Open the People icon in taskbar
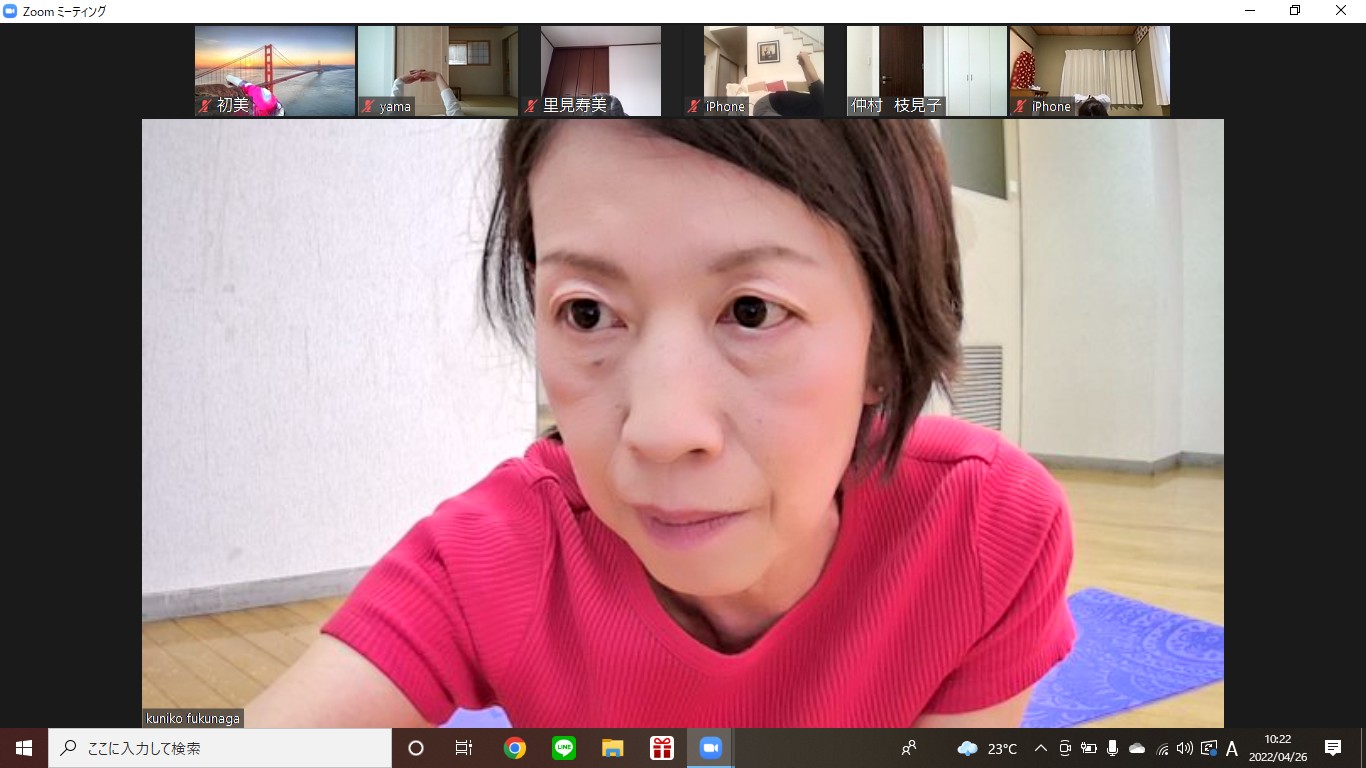This screenshot has width=1366, height=768. coord(909,748)
